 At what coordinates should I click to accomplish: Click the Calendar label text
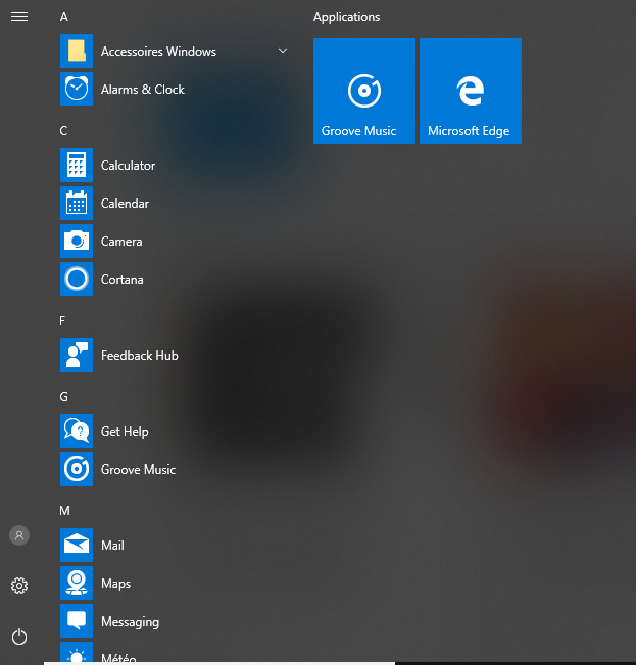tap(125, 204)
